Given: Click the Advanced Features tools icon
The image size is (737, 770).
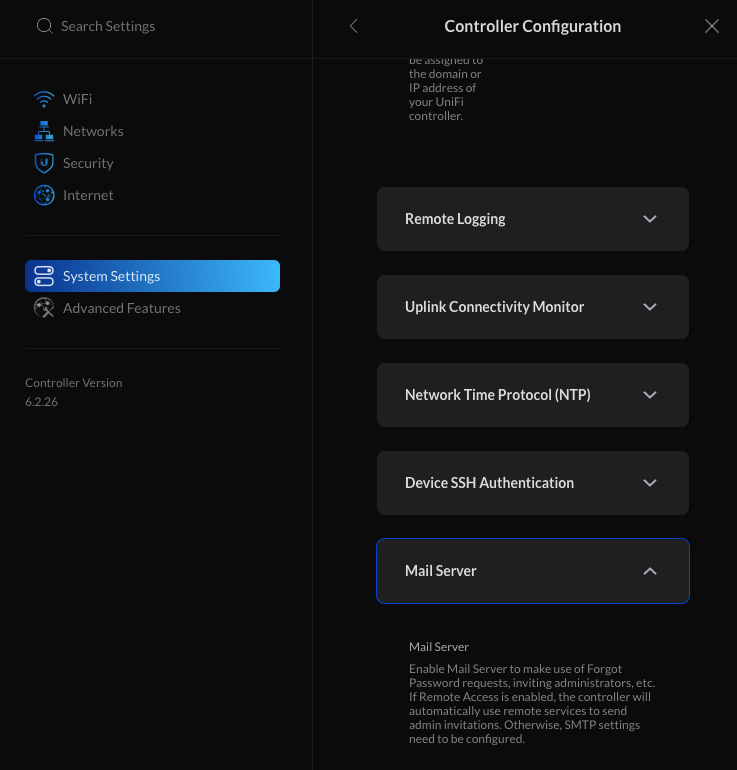Looking at the screenshot, I should point(44,308).
